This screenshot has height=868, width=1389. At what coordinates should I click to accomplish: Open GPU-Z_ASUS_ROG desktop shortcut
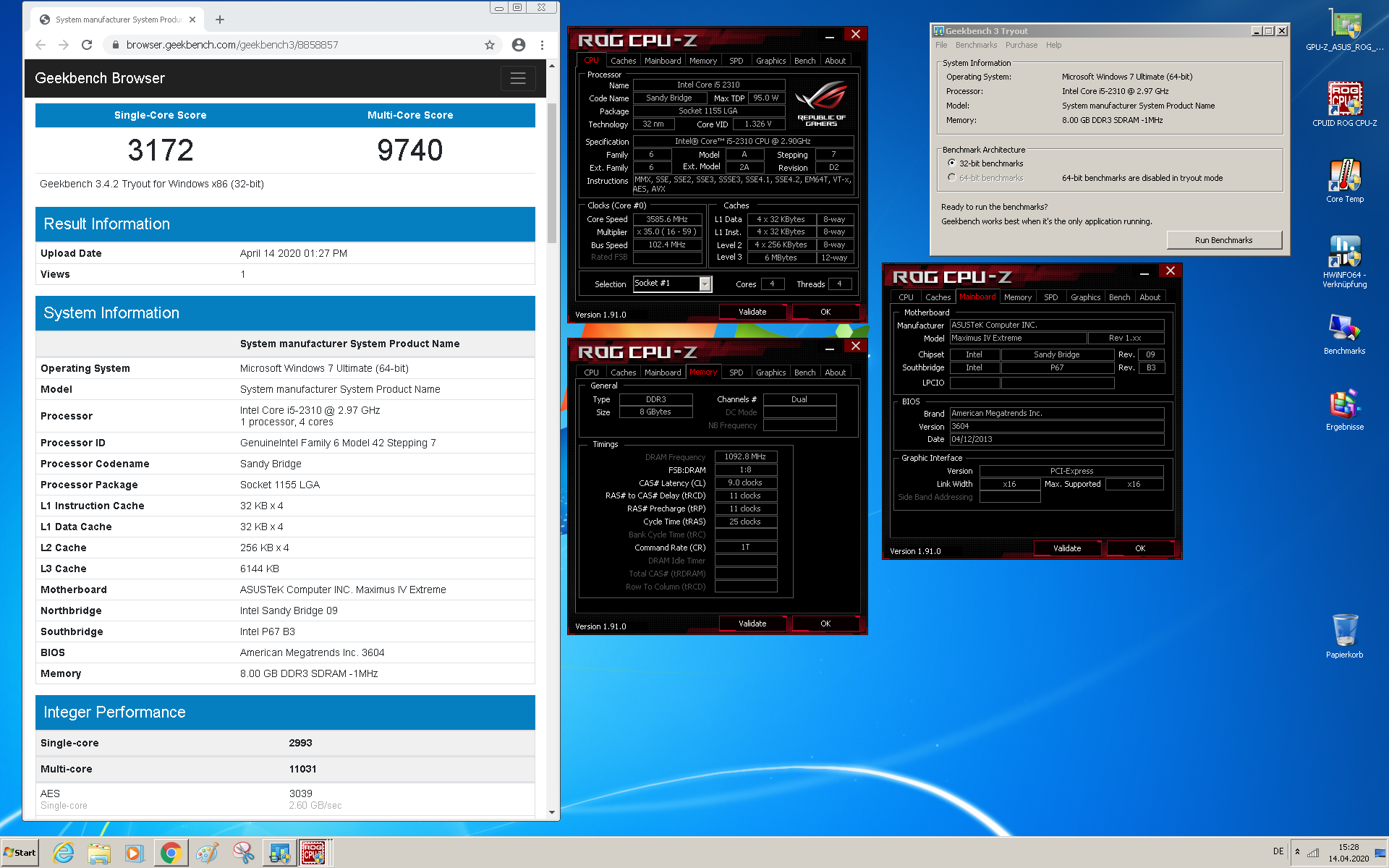[1345, 31]
